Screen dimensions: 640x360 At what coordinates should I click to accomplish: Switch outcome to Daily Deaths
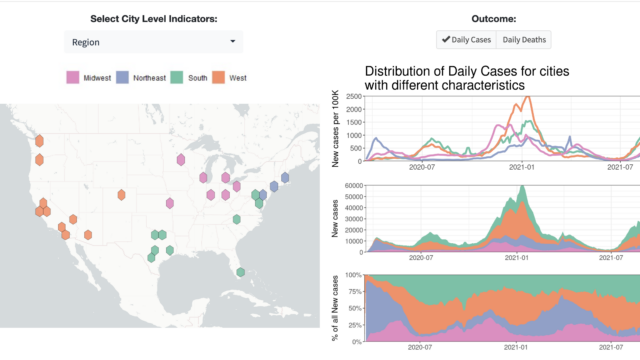tap(524, 40)
